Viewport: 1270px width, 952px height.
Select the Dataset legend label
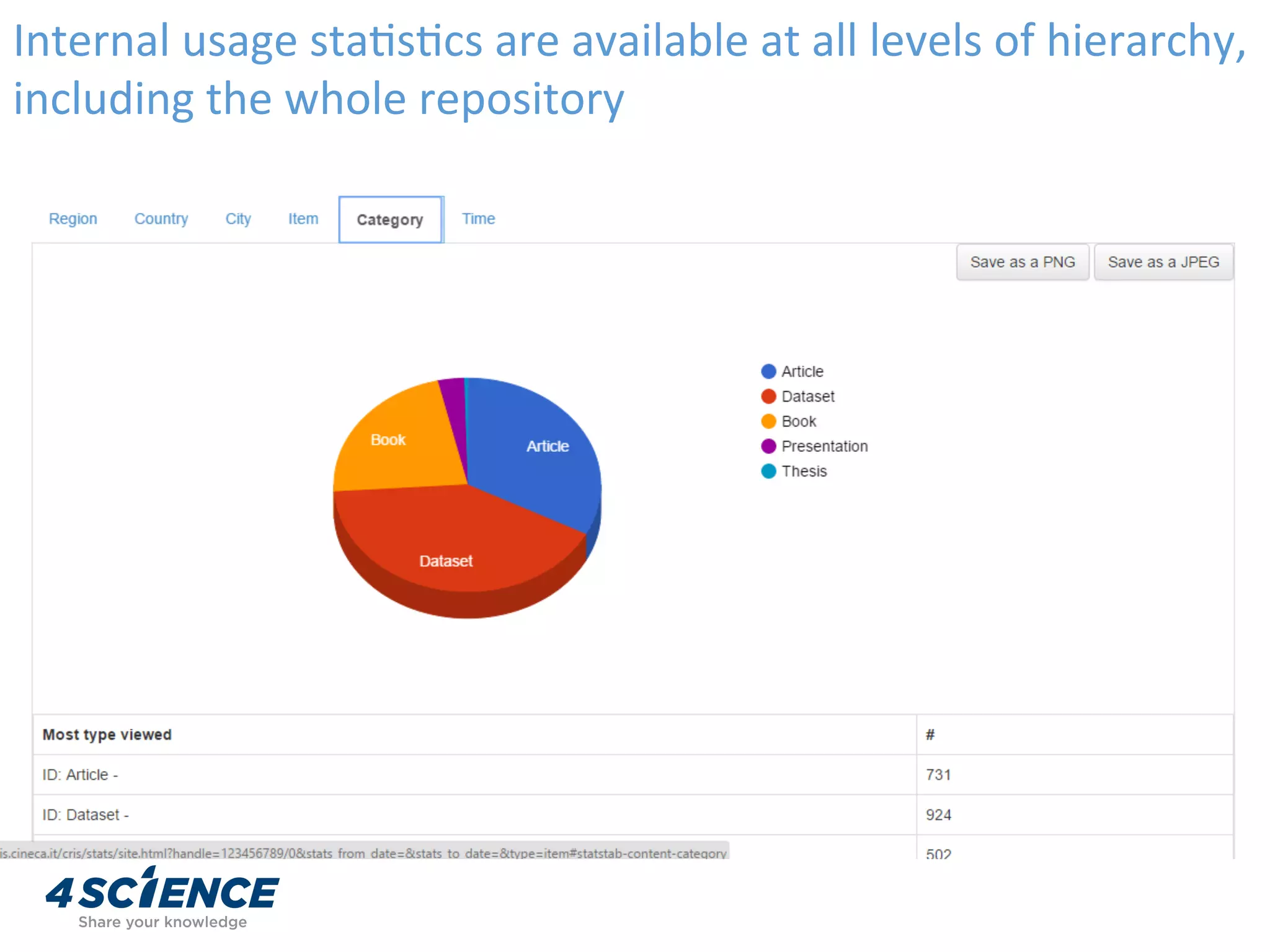(x=808, y=396)
